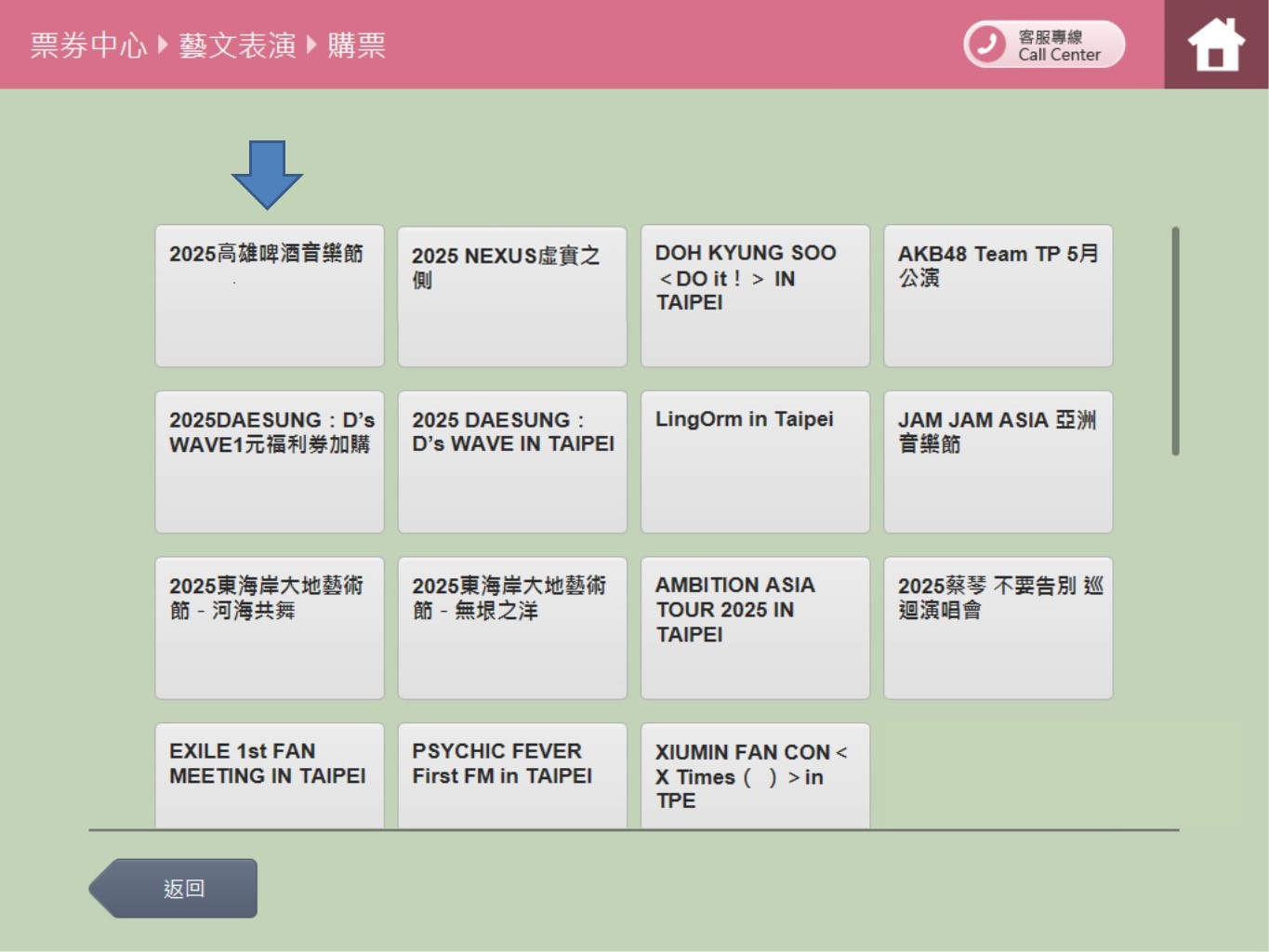Open the Call Center customer service line

click(x=1044, y=45)
